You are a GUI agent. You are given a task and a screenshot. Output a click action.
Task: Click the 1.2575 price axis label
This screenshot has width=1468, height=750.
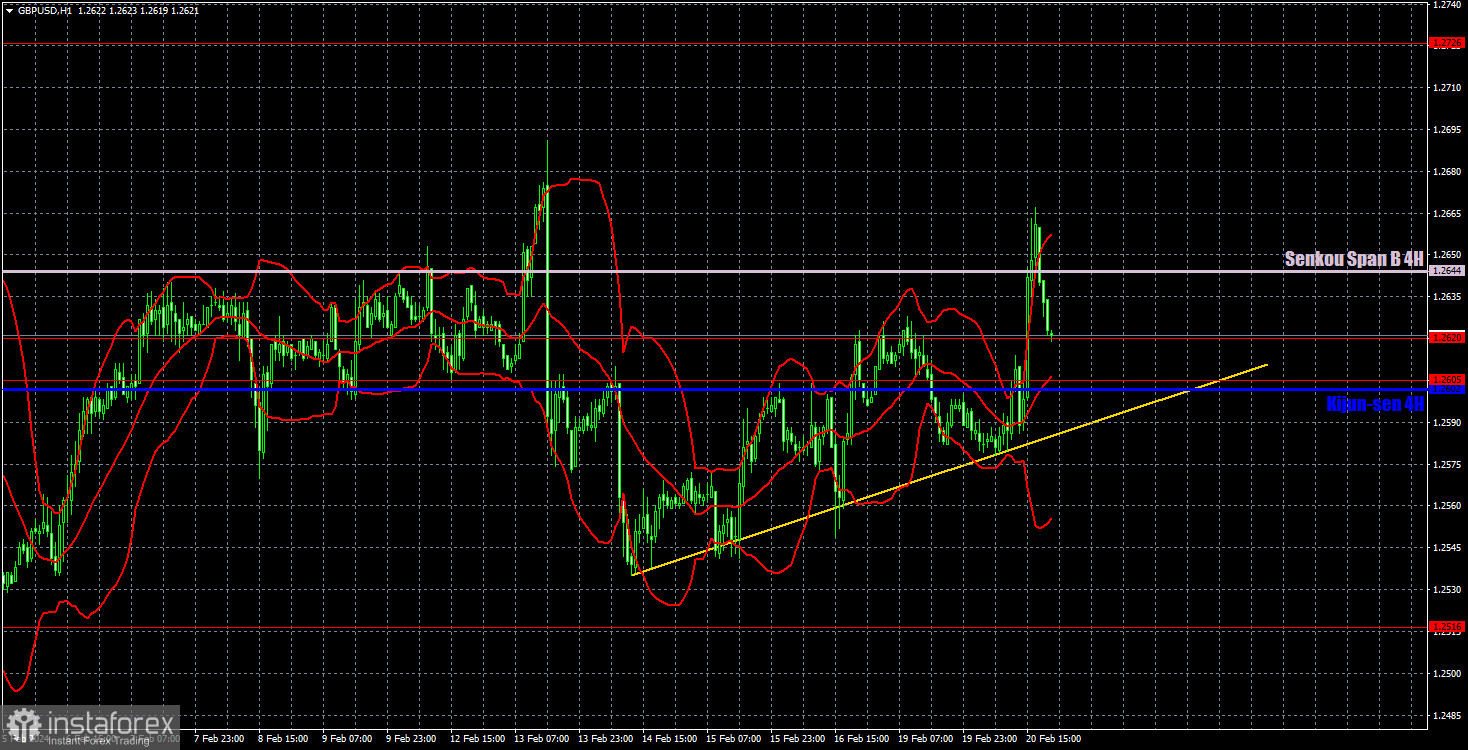[x=1448, y=464]
